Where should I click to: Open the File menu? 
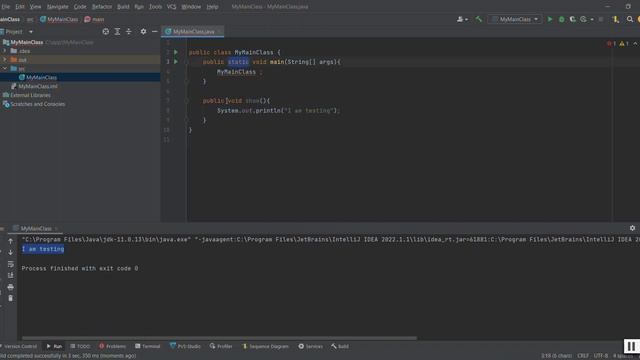[x=5, y=7]
